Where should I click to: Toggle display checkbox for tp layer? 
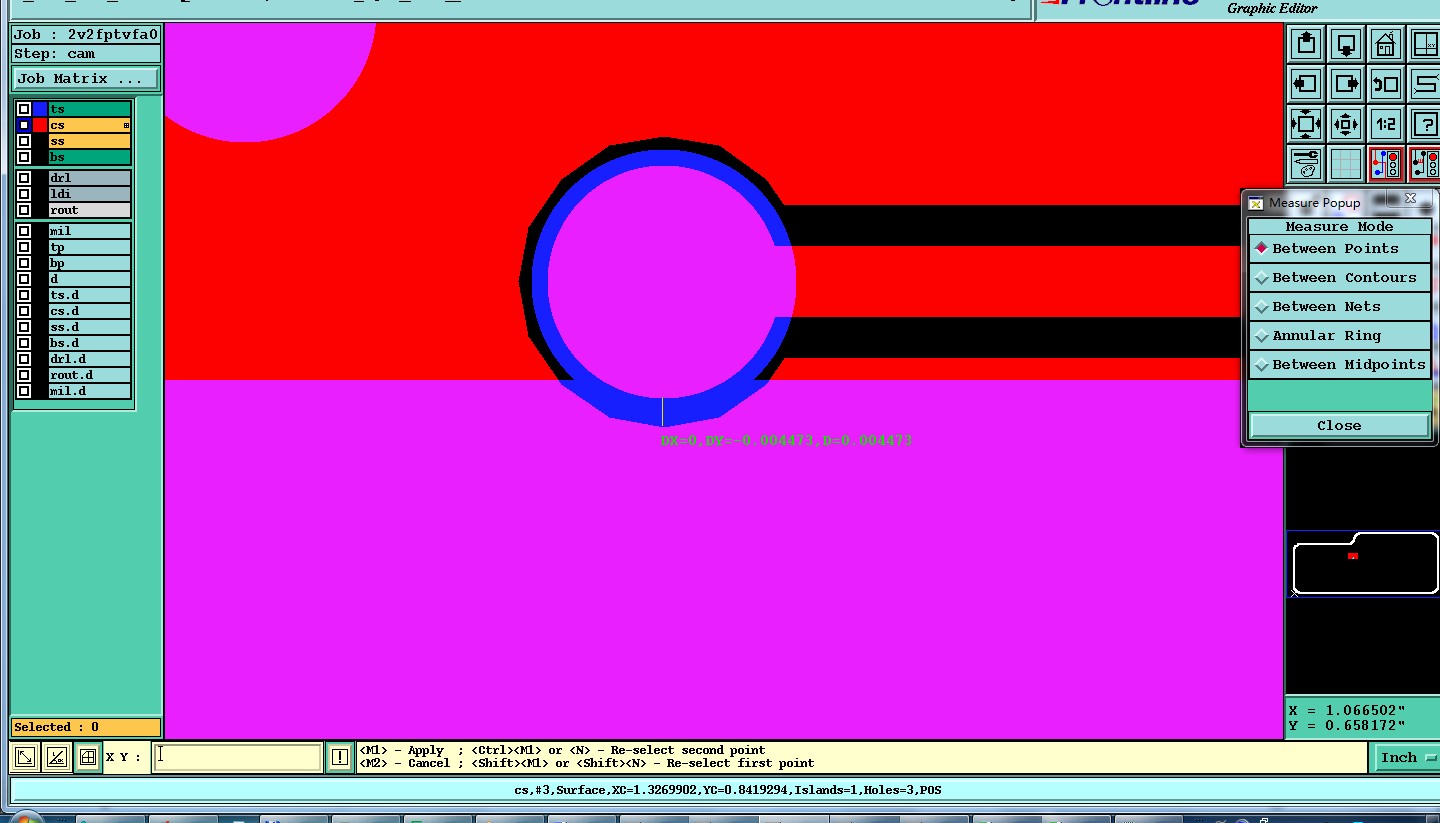pos(24,247)
